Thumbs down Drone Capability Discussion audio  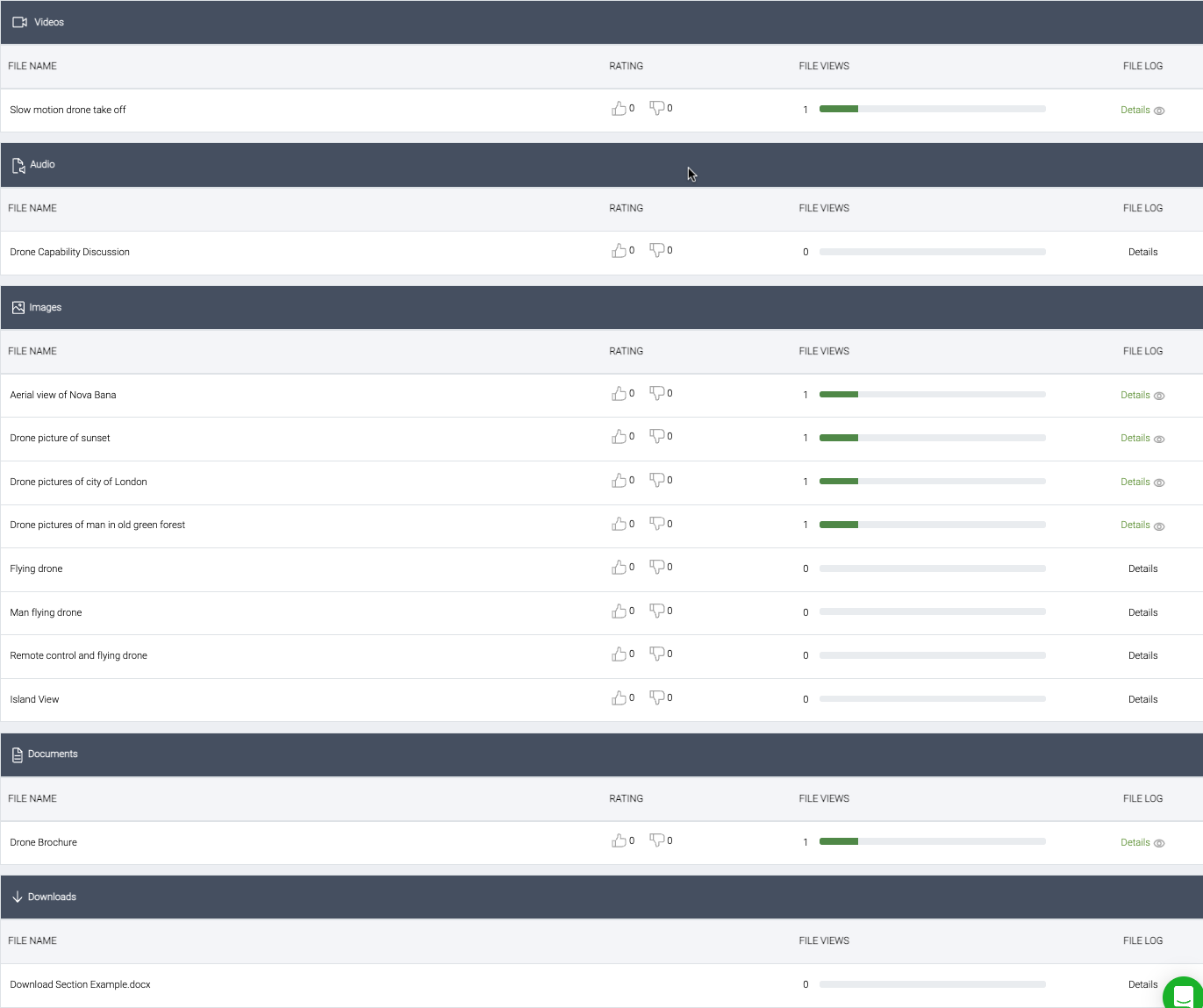click(x=656, y=251)
